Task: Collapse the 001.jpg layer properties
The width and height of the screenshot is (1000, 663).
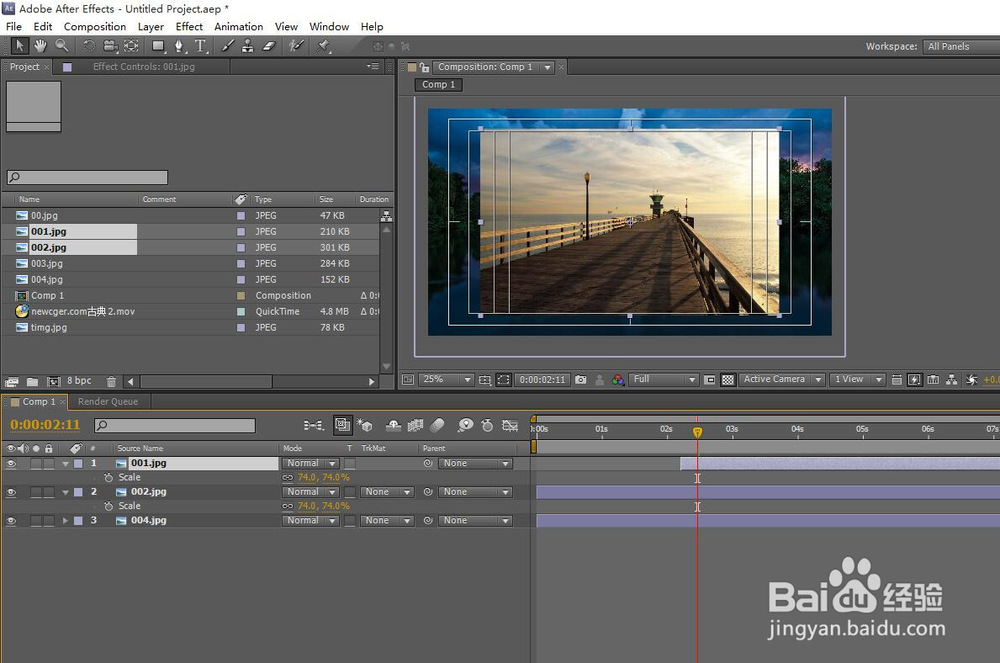Action: [66, 464]
